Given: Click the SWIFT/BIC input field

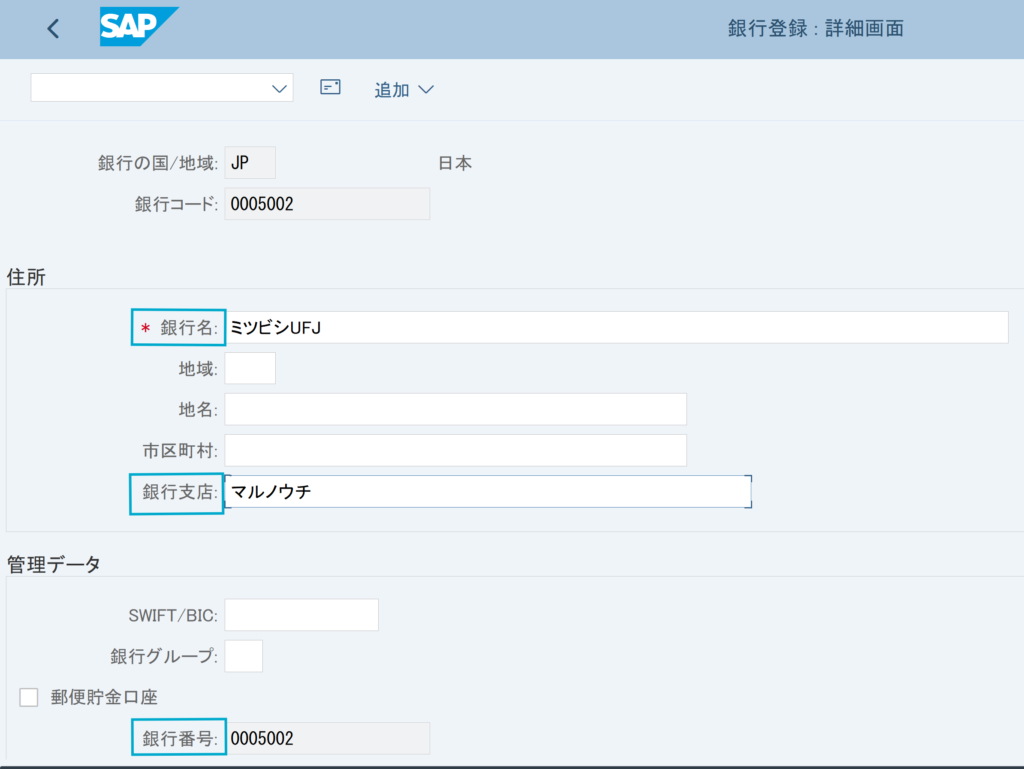Looking at the screenshot, I should [301, 615].
